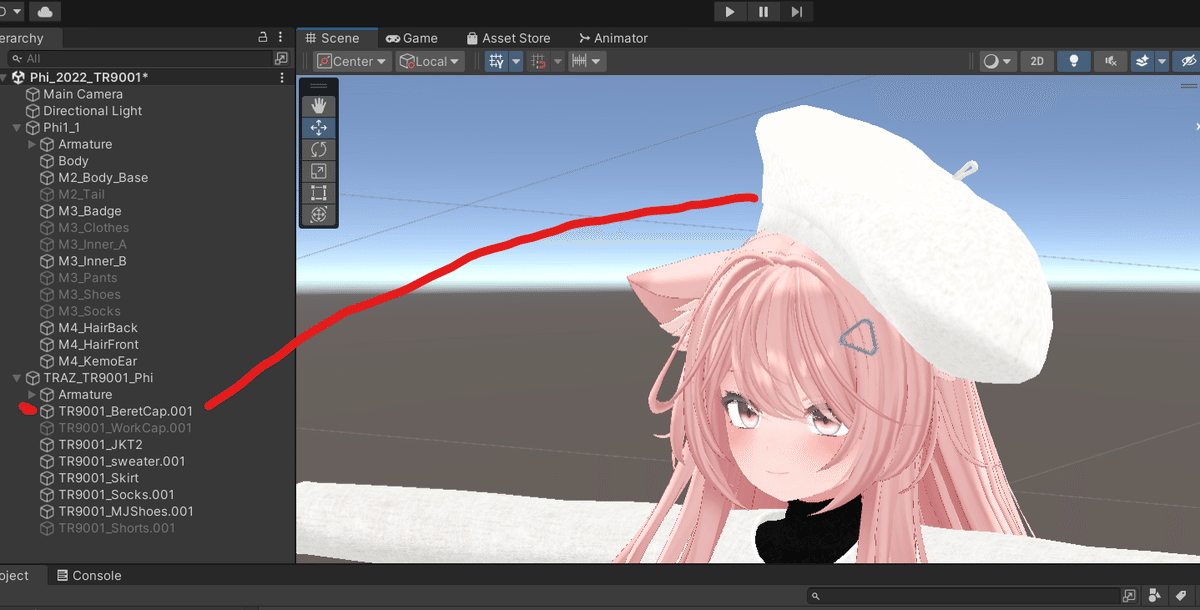This screenshot has height=610, width=1200.
Task: Click the Hierarchy search field
Action: [x=138, y=59]
